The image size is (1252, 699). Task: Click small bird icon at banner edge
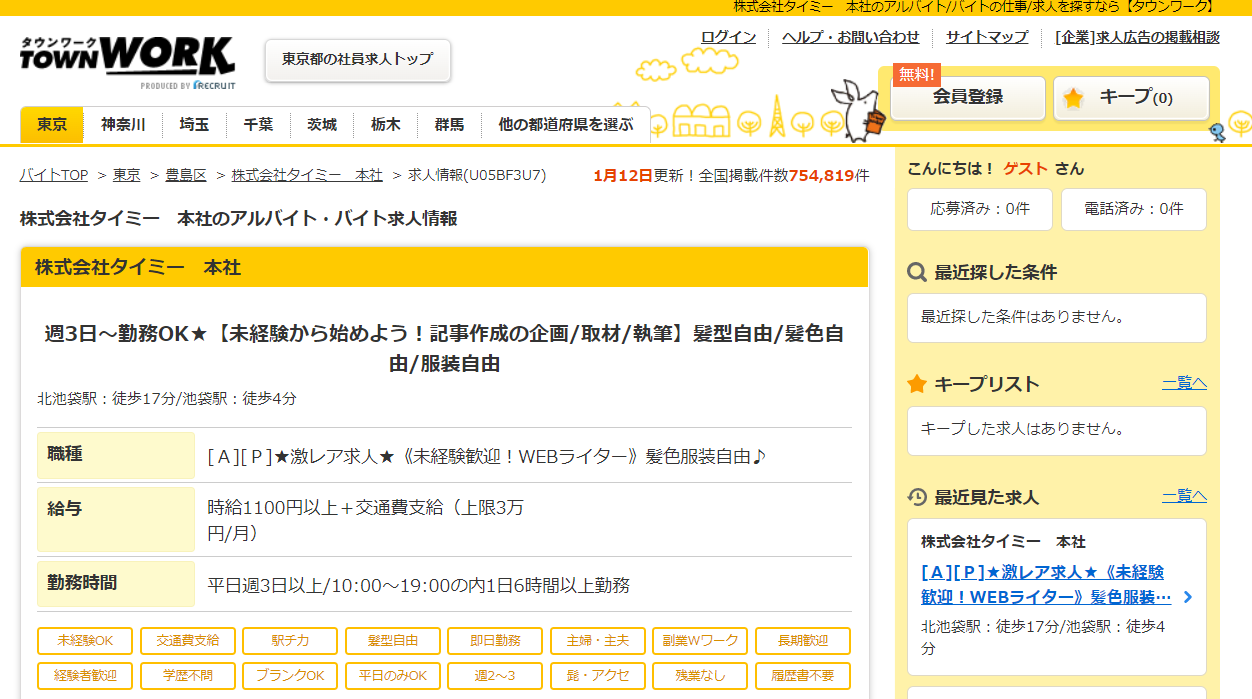click(x=1217, y=132)
